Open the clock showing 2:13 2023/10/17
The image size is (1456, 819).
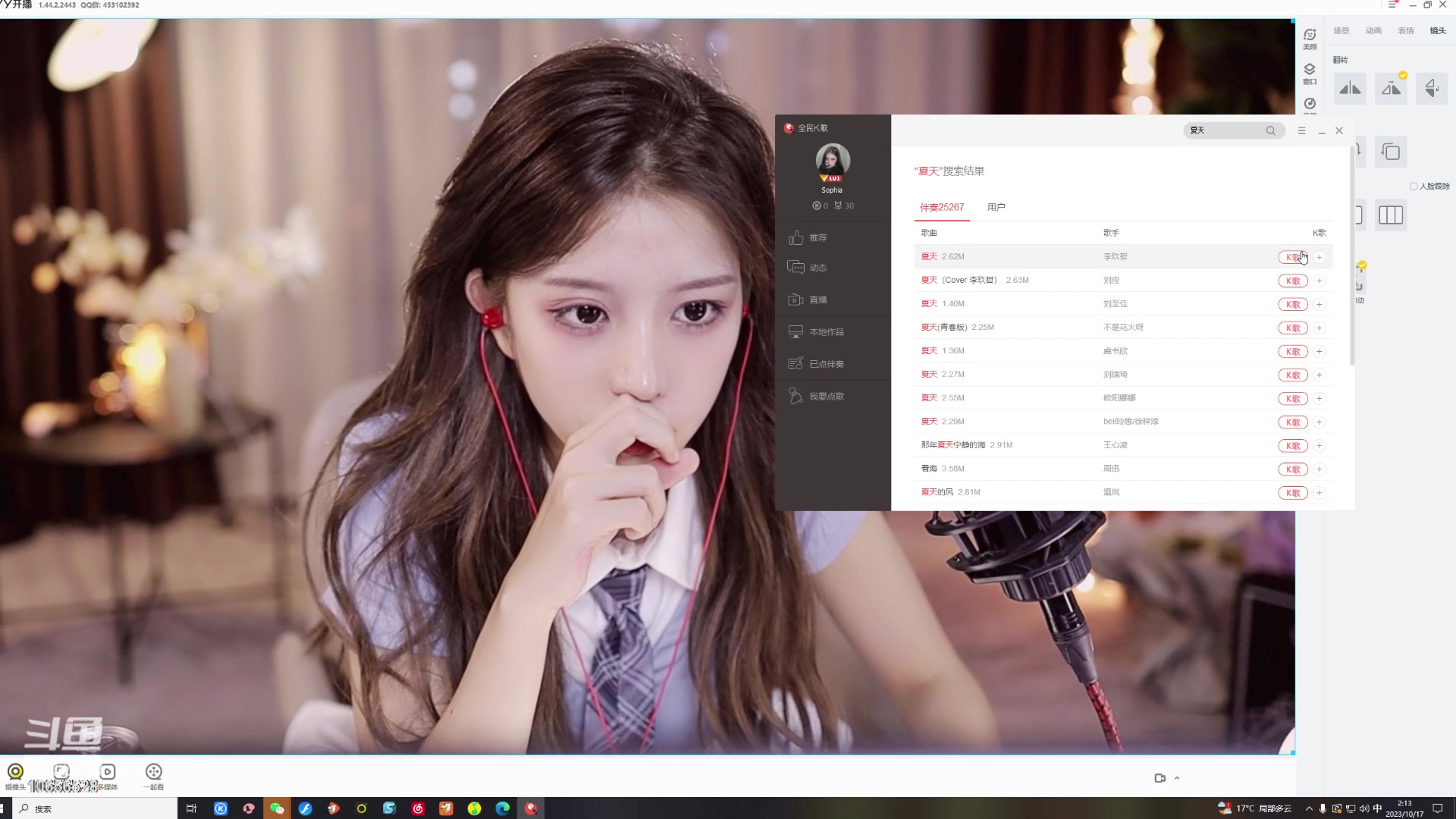click(x=1404, y=808)
